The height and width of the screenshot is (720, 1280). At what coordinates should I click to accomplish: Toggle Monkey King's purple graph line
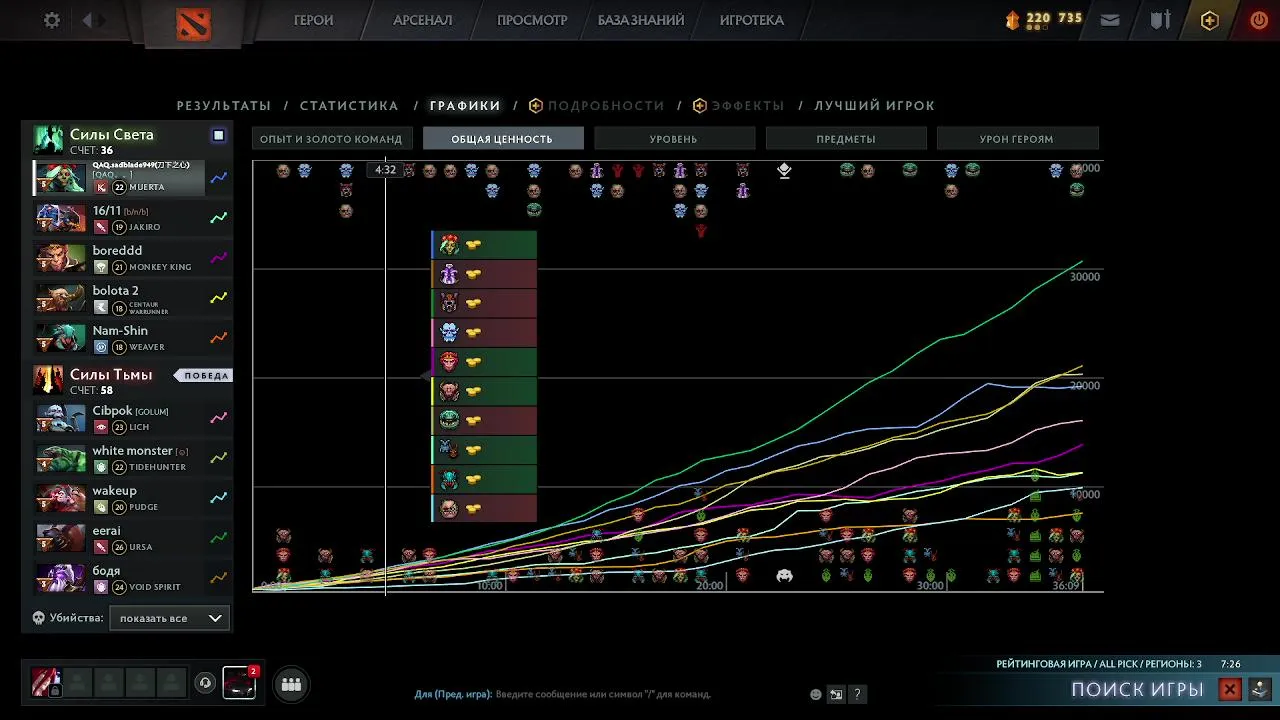[218, 258]
